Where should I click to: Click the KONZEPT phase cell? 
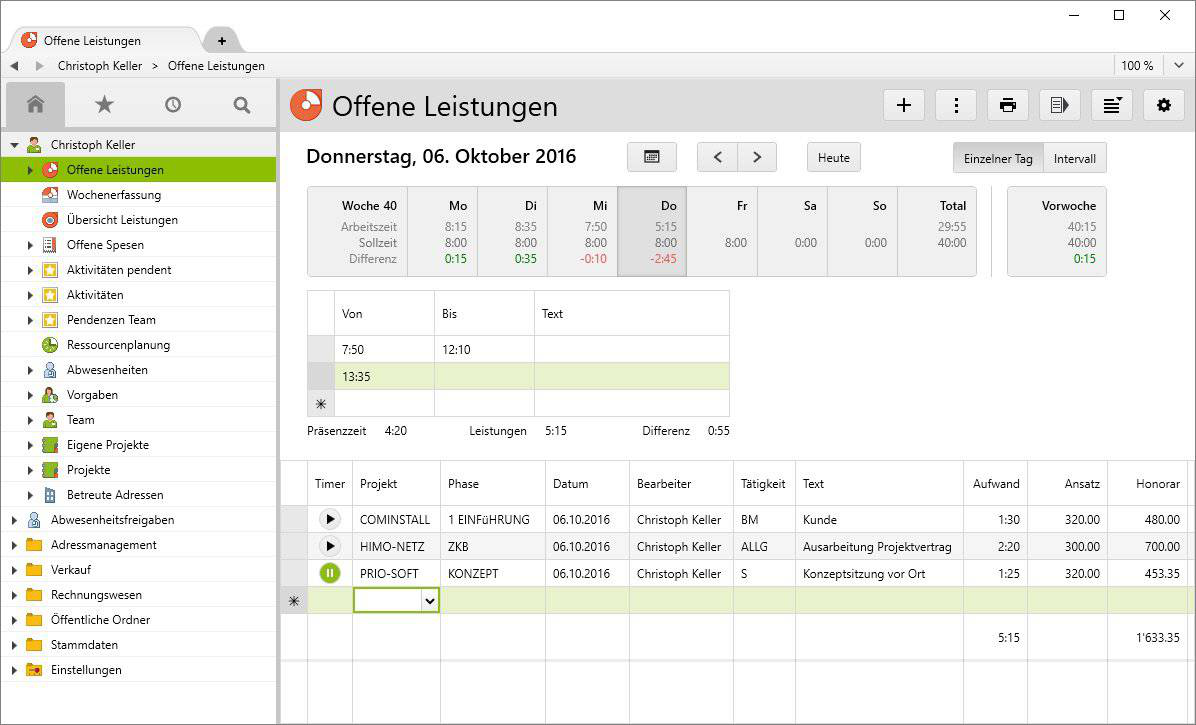(493, 573)
